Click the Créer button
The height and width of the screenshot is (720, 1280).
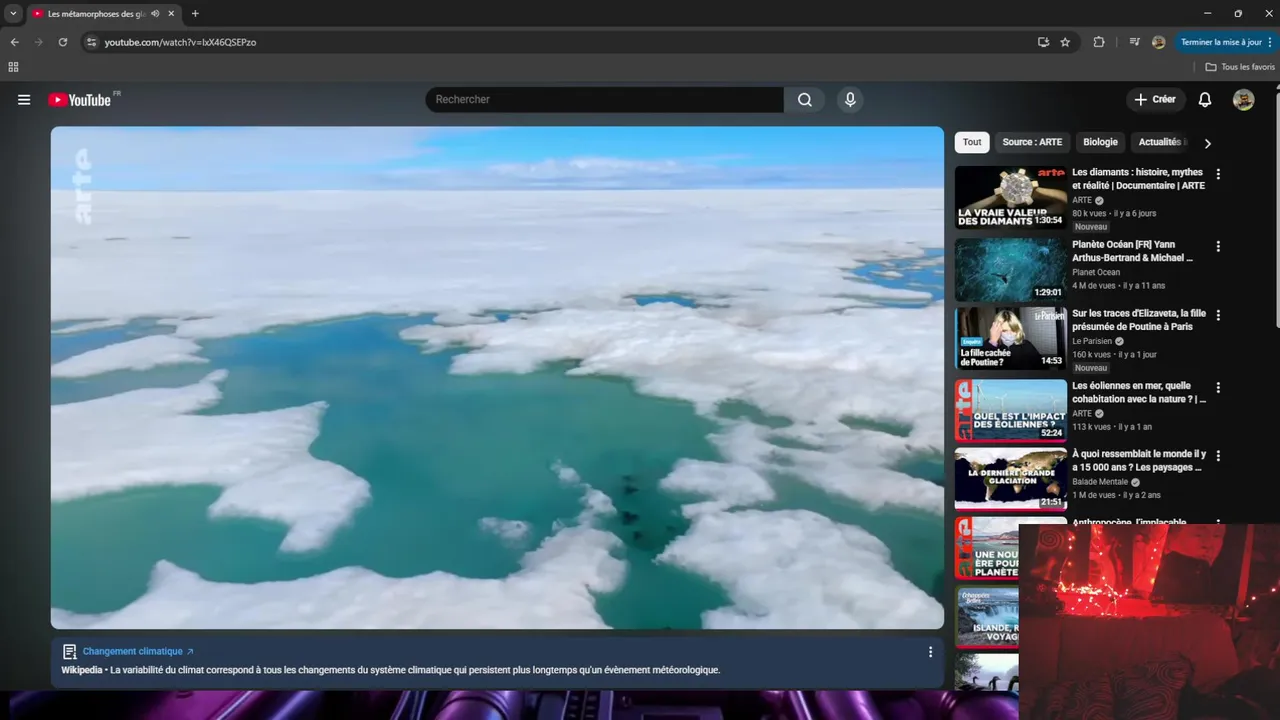point(1155,99)
